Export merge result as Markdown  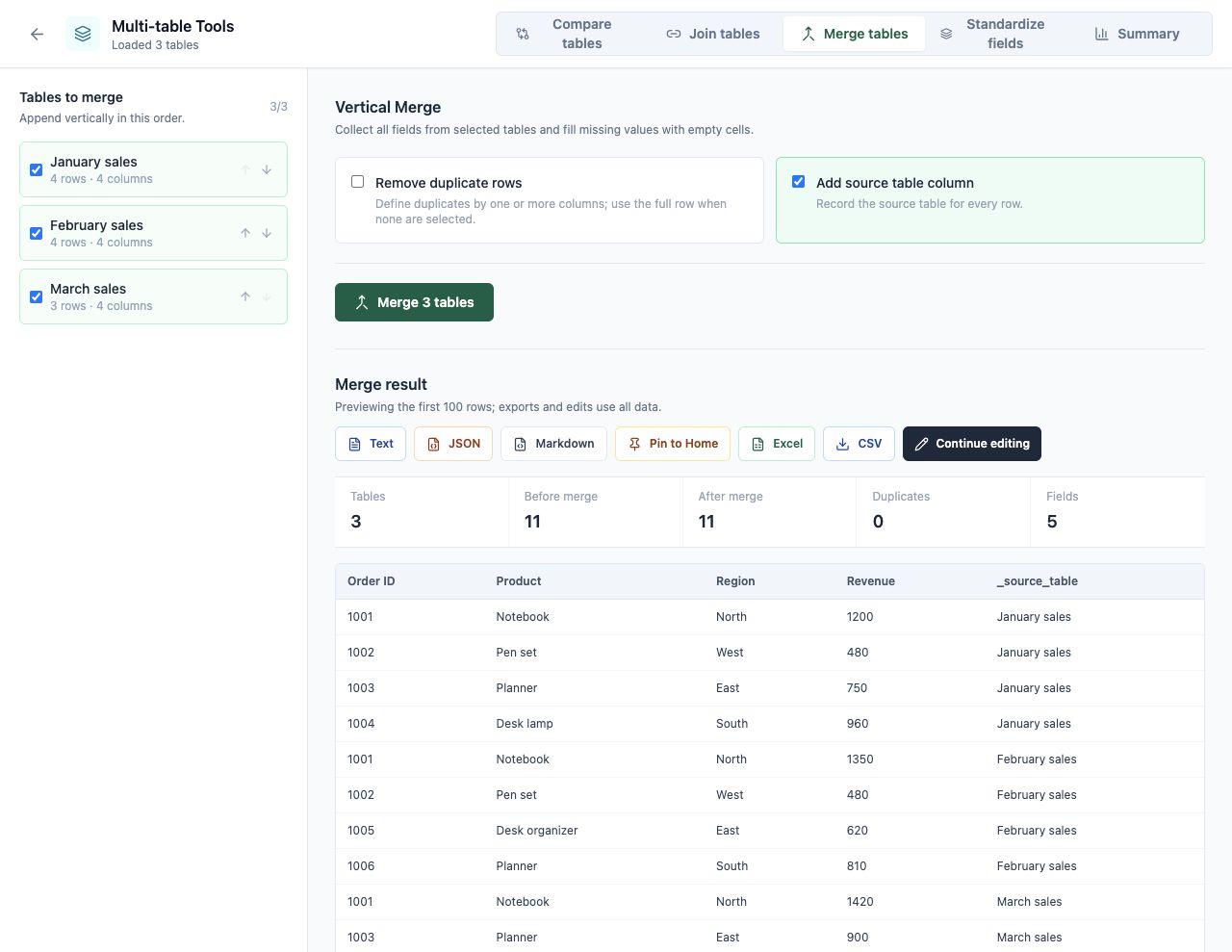553,444
